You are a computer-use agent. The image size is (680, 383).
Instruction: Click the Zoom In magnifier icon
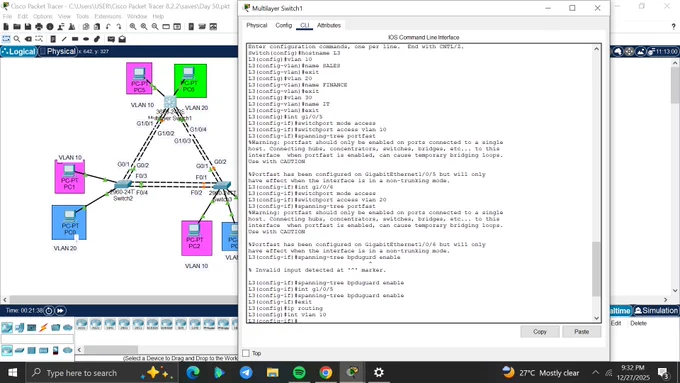[x=133, y=27]
